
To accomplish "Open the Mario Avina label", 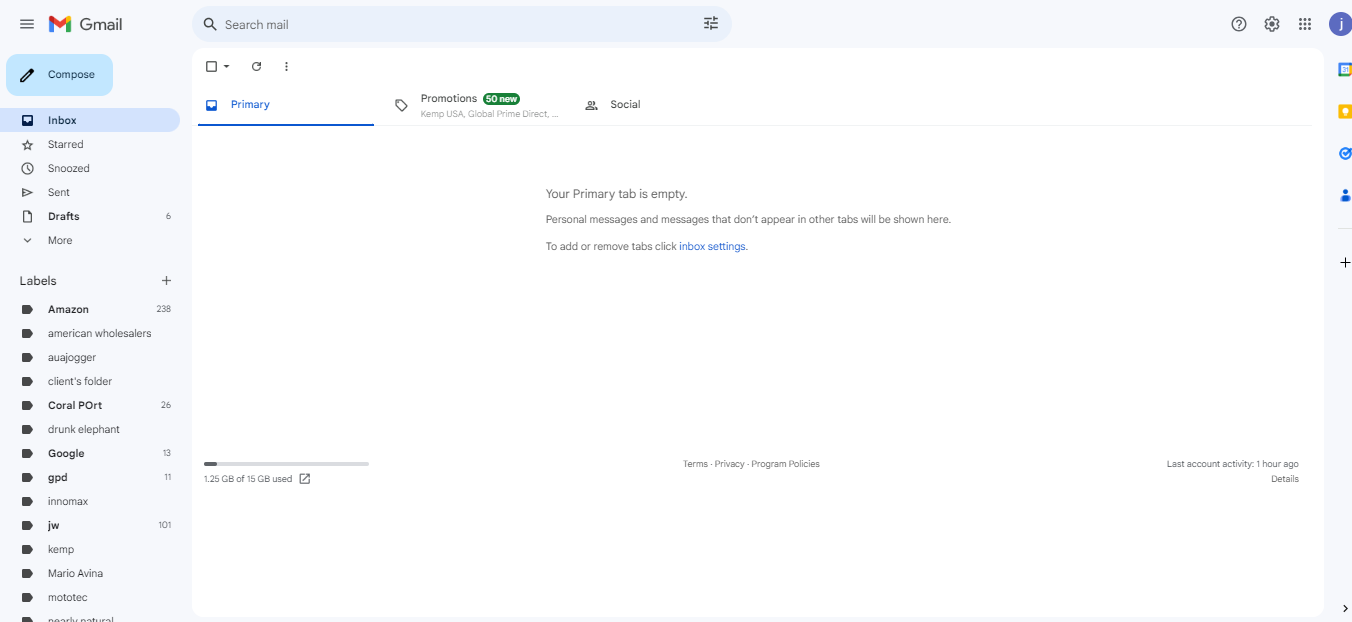I will (x=90, y=573).
